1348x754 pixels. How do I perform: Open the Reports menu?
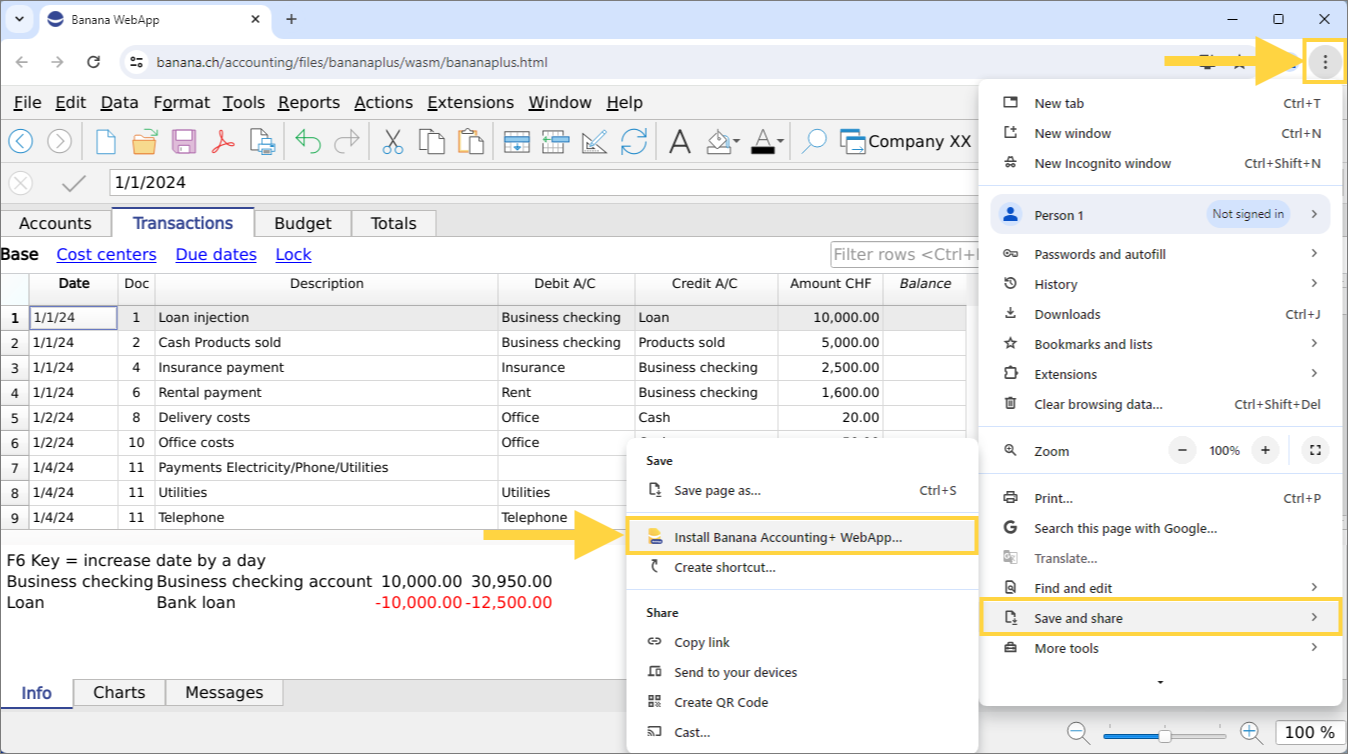pyautogui.click(x=308, y=102)
